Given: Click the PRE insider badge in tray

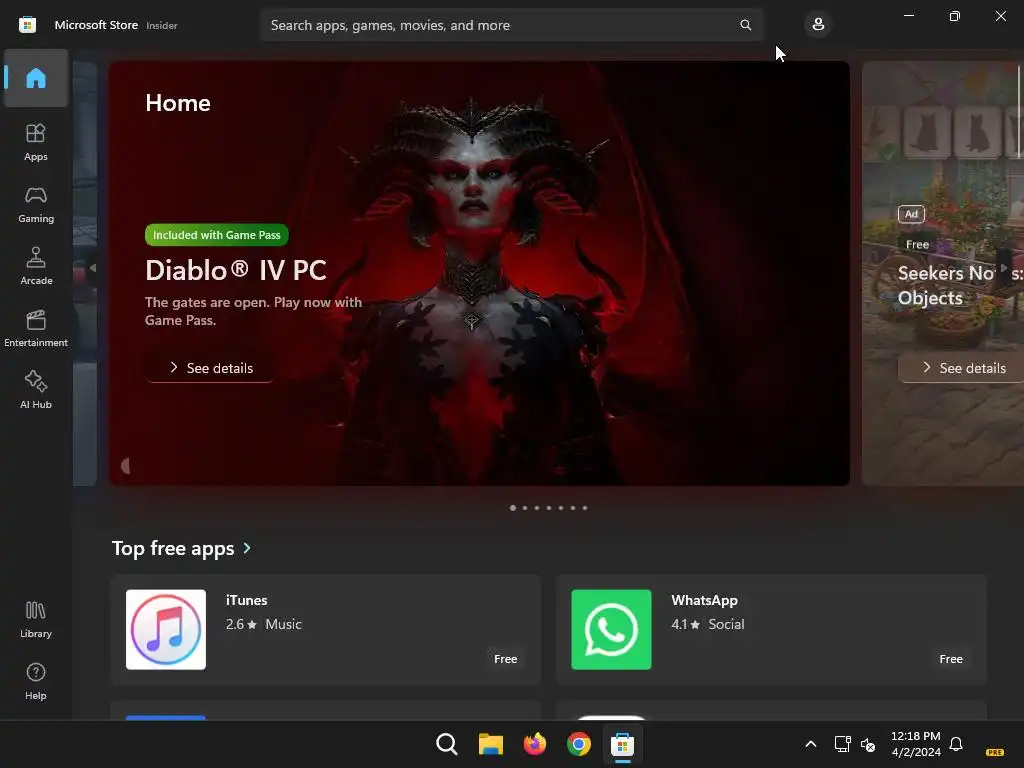Looking at the screenshot, I should 995,752.
